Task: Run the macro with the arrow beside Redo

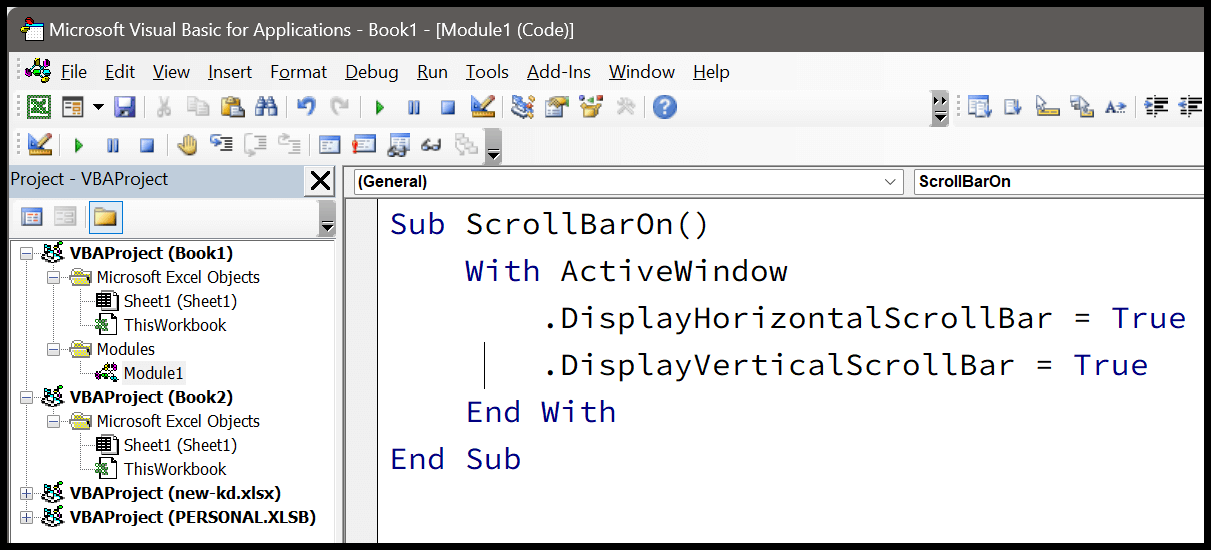Action: click(x=380, y=107)
